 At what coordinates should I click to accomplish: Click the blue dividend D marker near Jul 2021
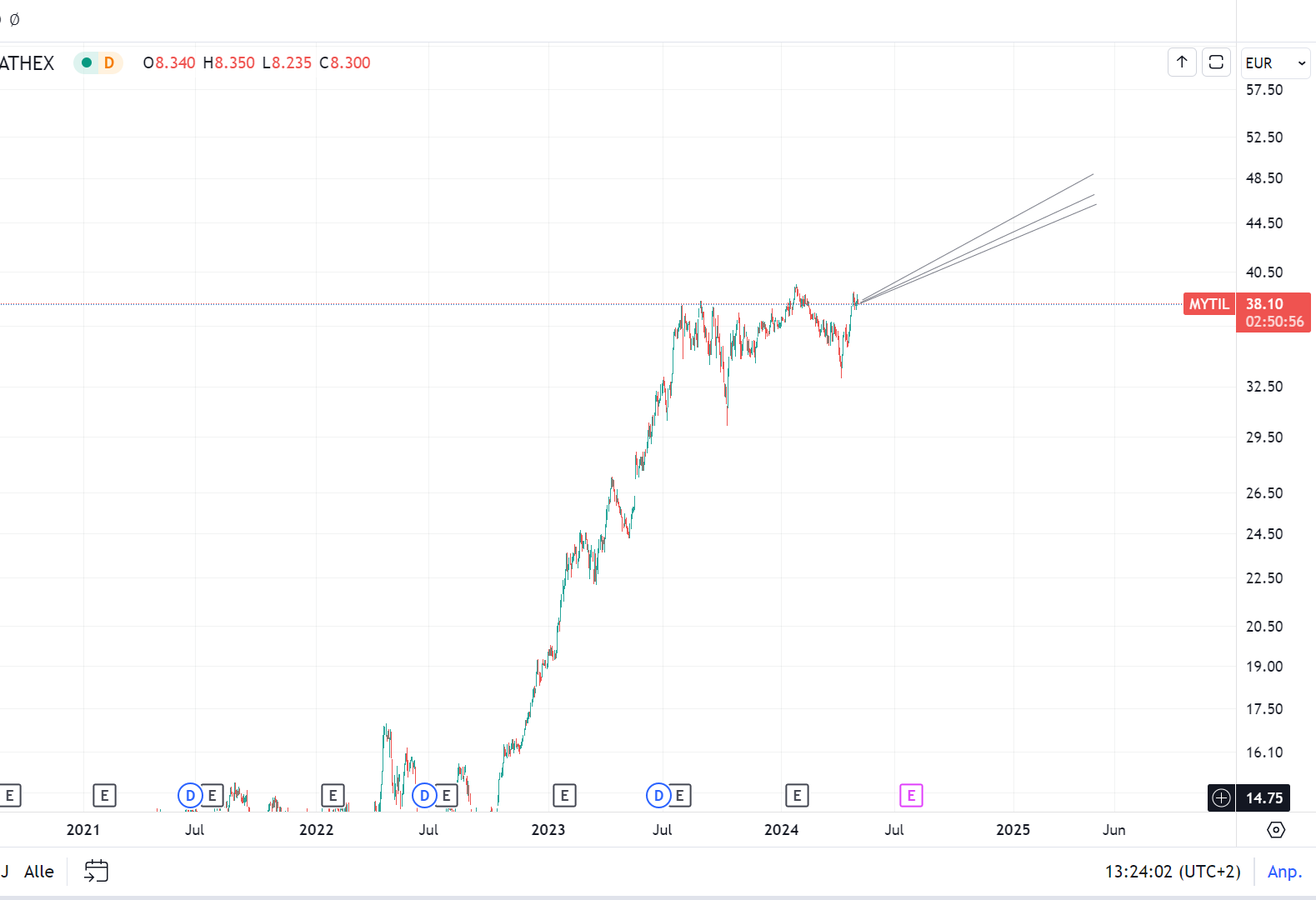pos(190,796)
